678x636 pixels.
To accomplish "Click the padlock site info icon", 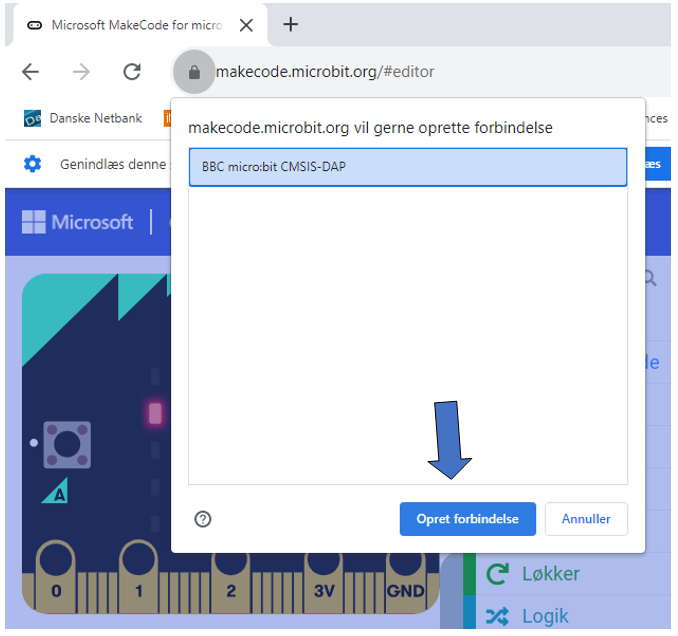I will tap(194, 72).
